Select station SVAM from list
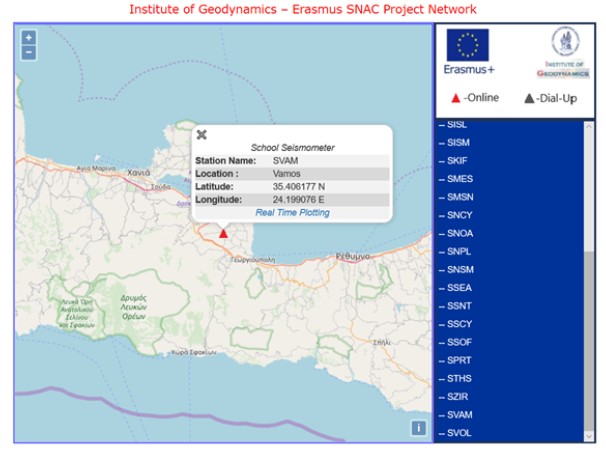The height and width of the screenshot is (453, 606). [x=460, y=415]
